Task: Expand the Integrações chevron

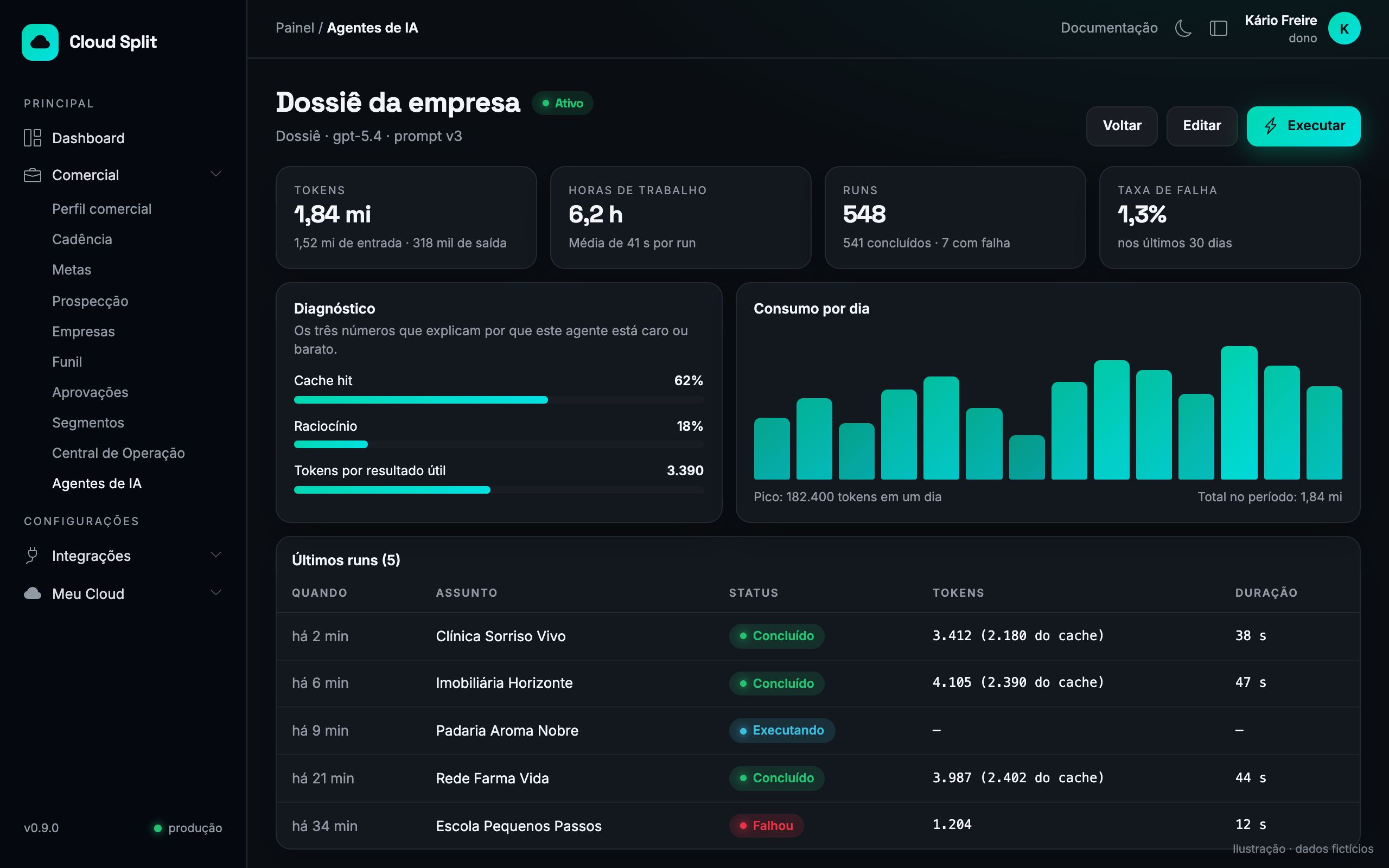Action: coord(216,554)
